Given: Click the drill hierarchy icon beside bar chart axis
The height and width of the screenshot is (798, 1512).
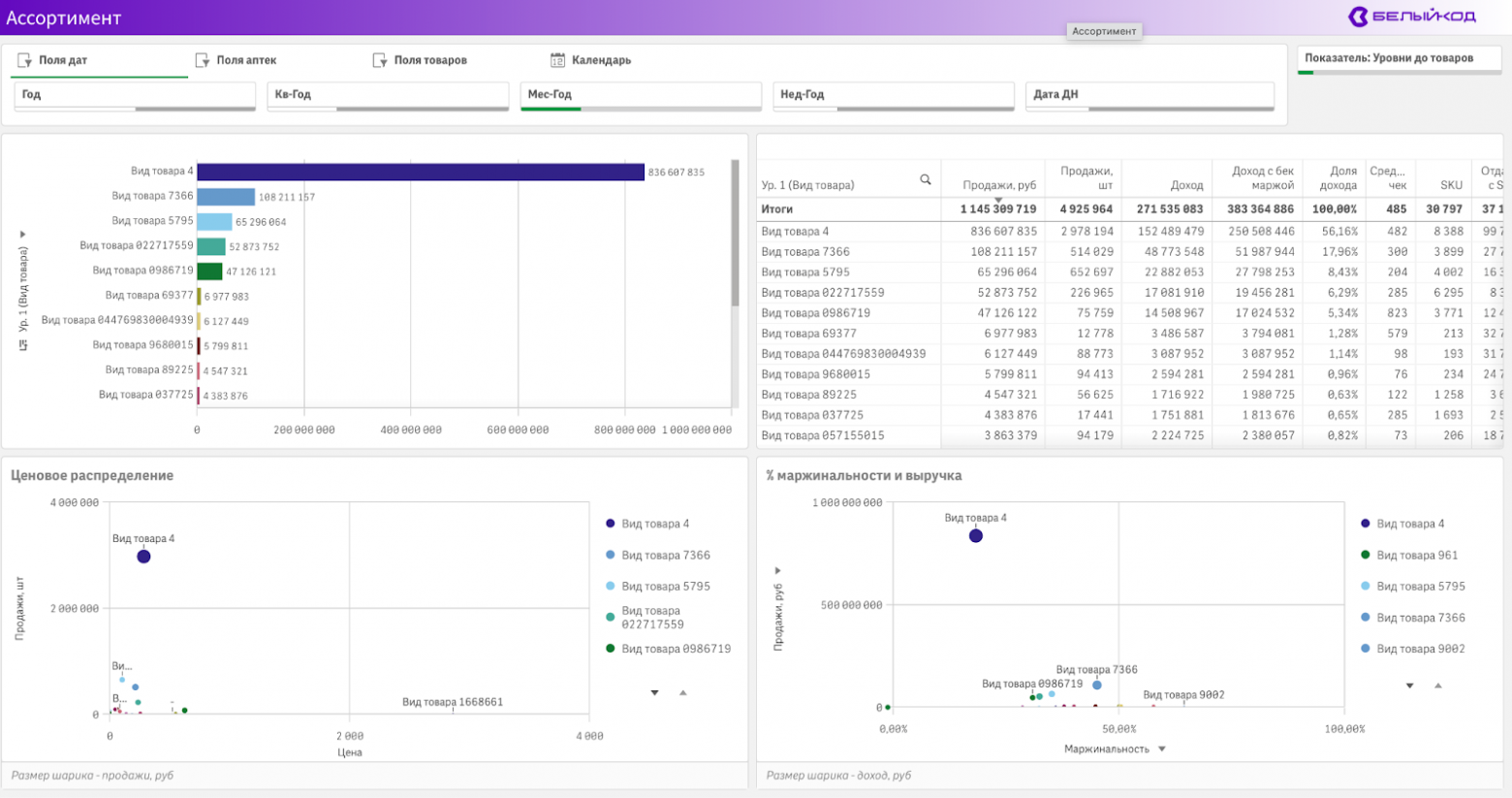Looking at the screenshot, I should tap(22, 344).
